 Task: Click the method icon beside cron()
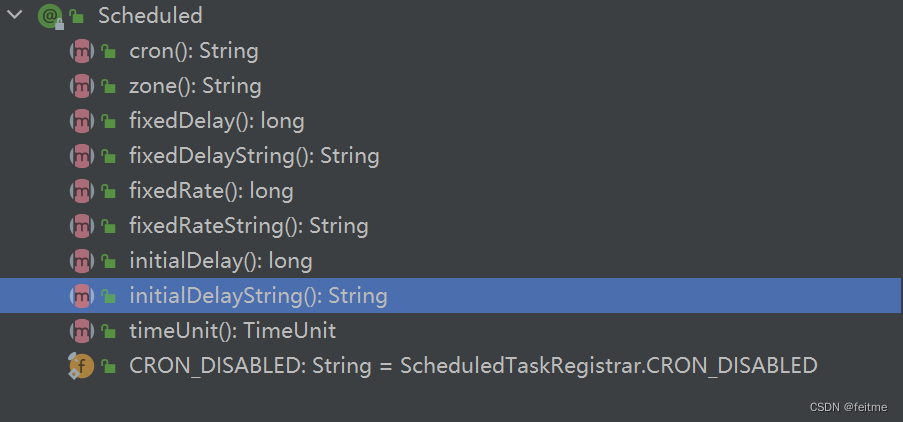click(x=81, y=51)
